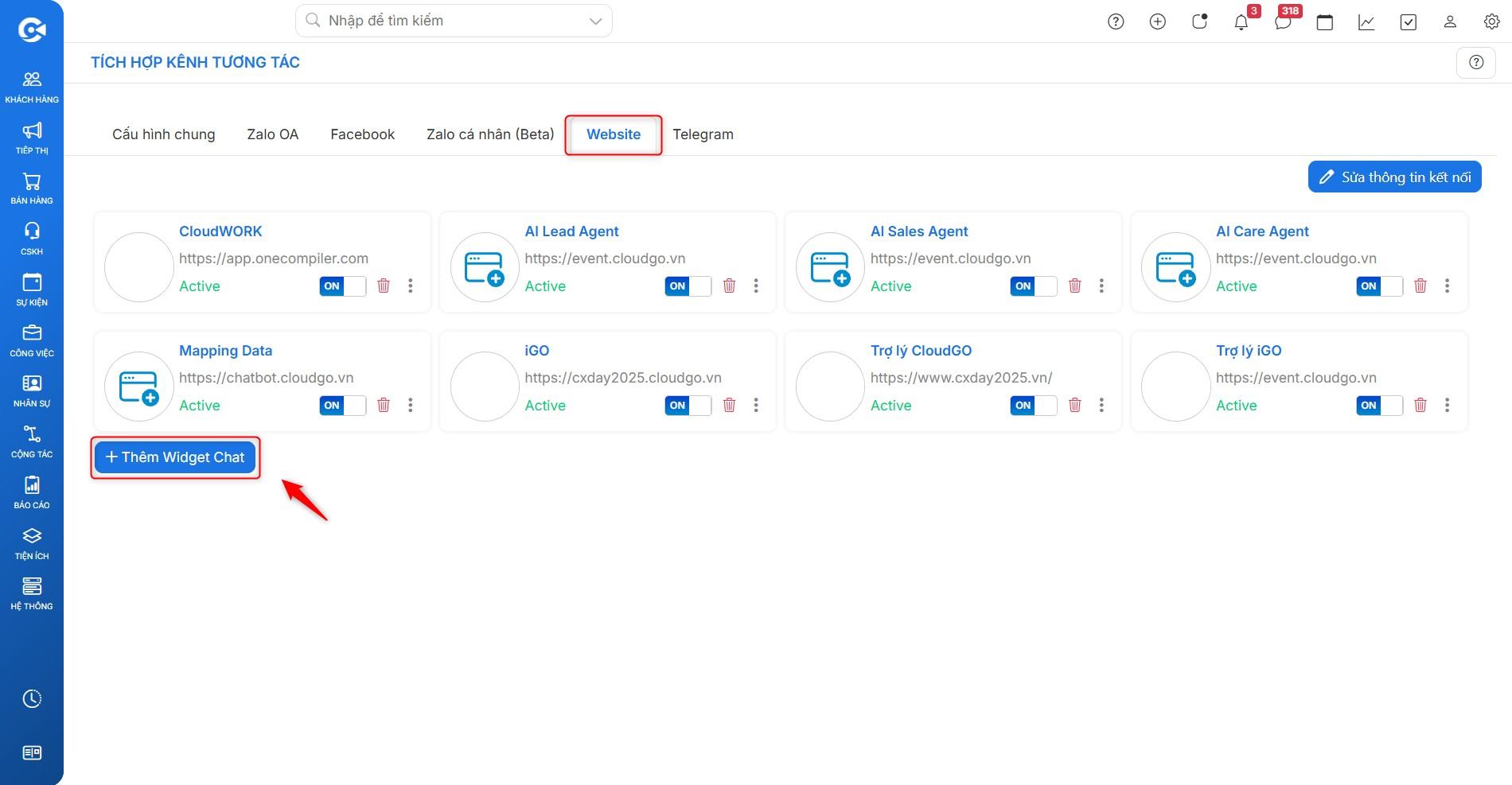Toggle Trợ lý iGO ON switch
The height and width of the screenshot is (785, 1512).
[x=1380, y=406]
